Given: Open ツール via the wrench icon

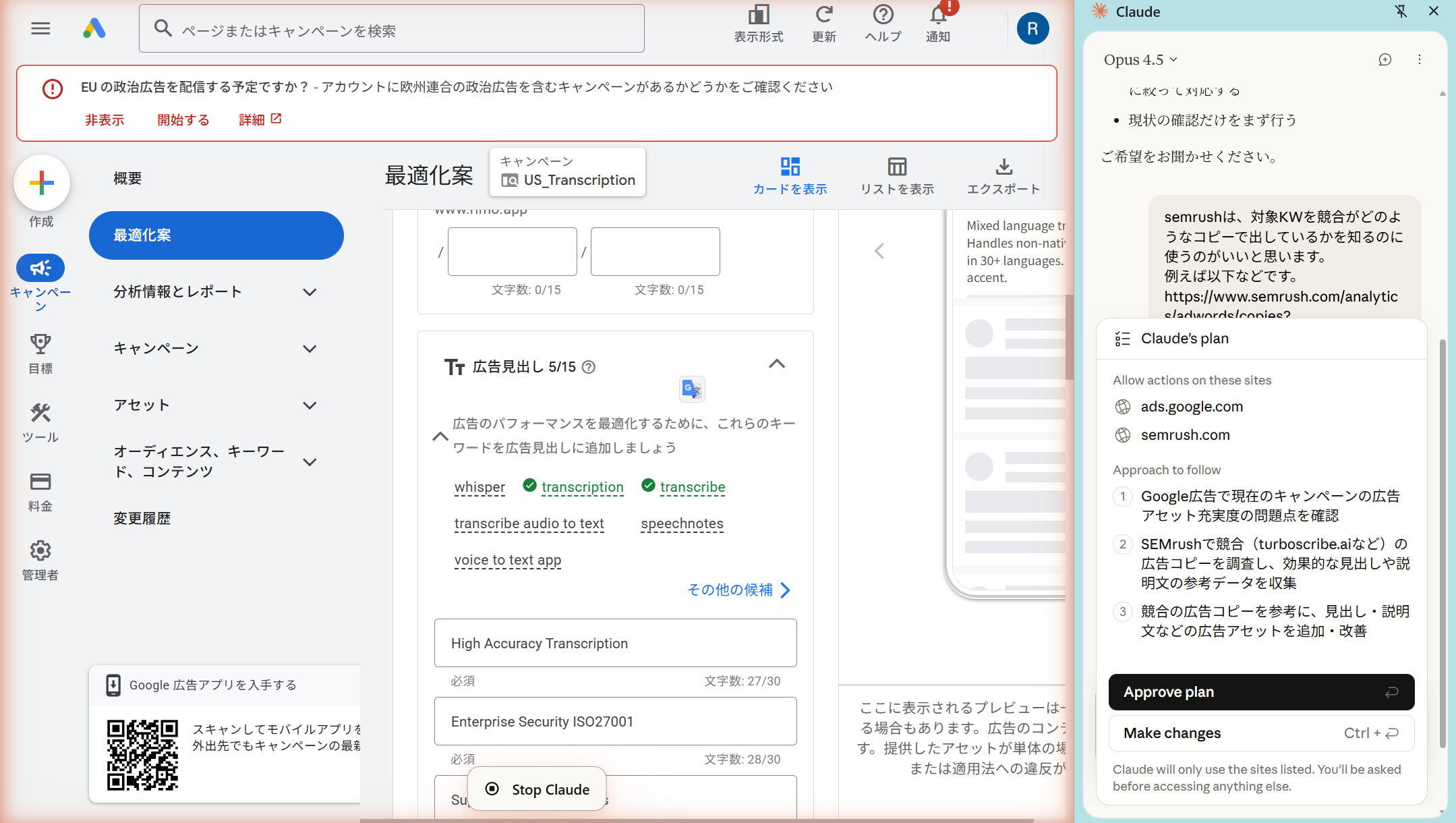Looking at the screenshot, I should pyautogui.click(x=40, y=414).
